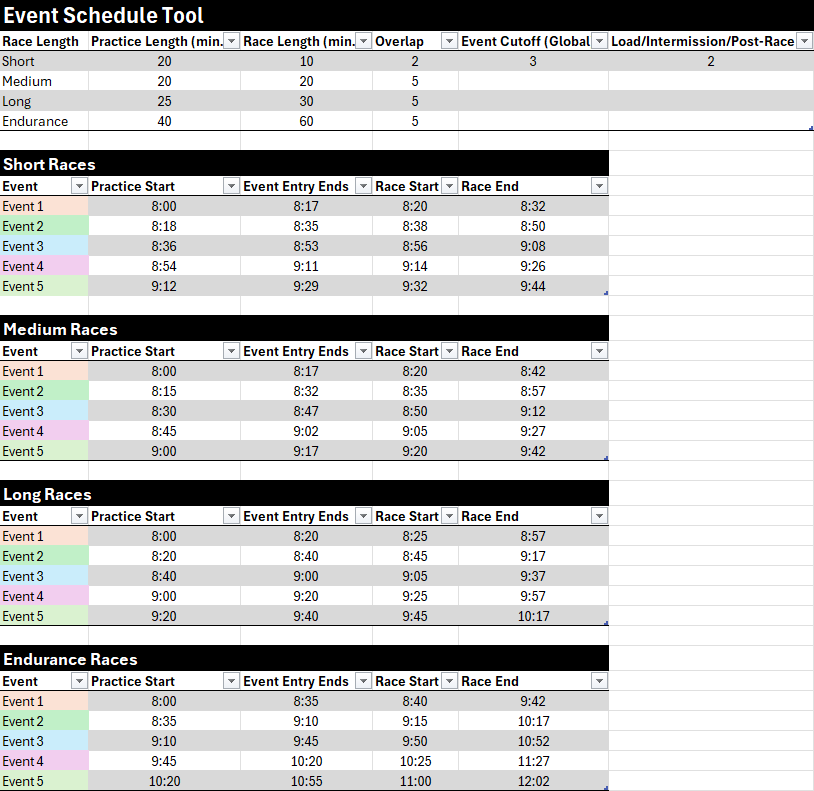This screenshot has height=791, width=814.
Task: Open Race End filter in Endurance Races table
Action: 599,681
